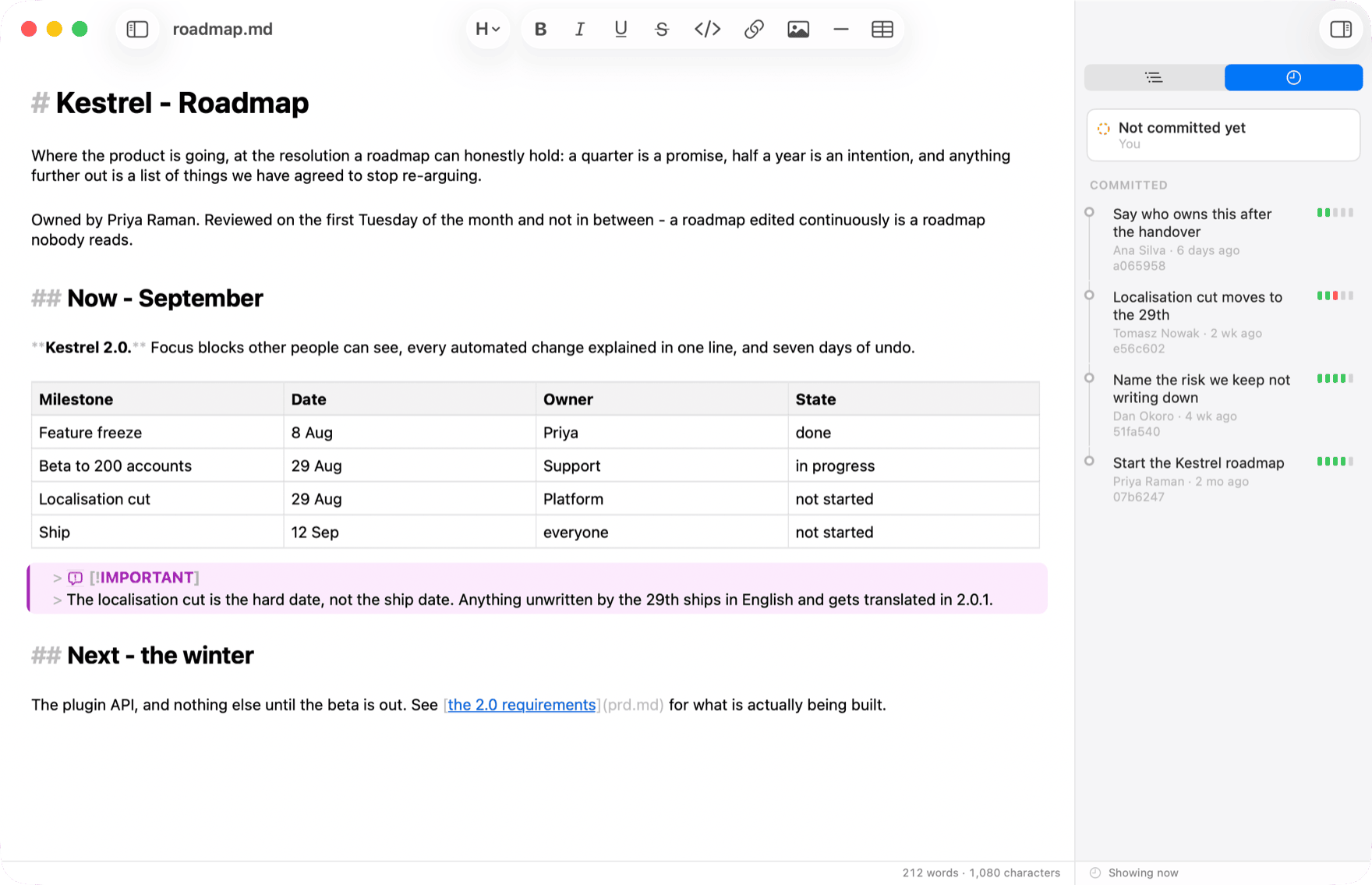This screenshot has height=885, width=1372.
Task: Click the 'Beta to 200 accounts' cell
Action: (157, 466)
